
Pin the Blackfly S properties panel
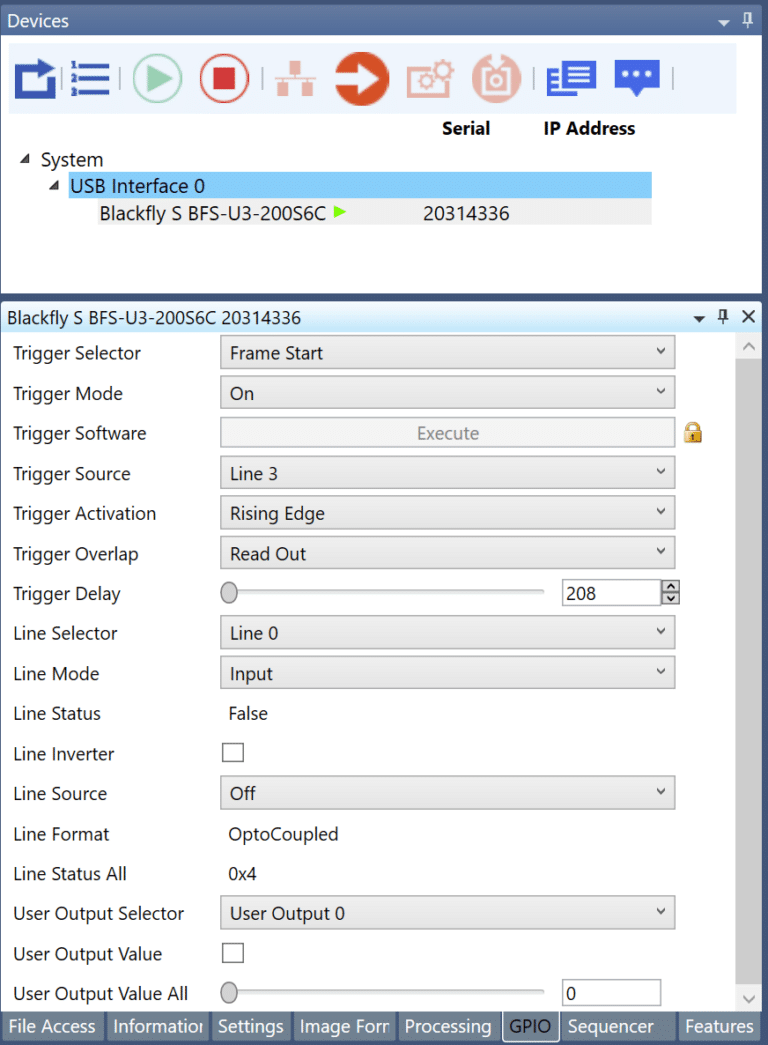[x=723, y=317]
